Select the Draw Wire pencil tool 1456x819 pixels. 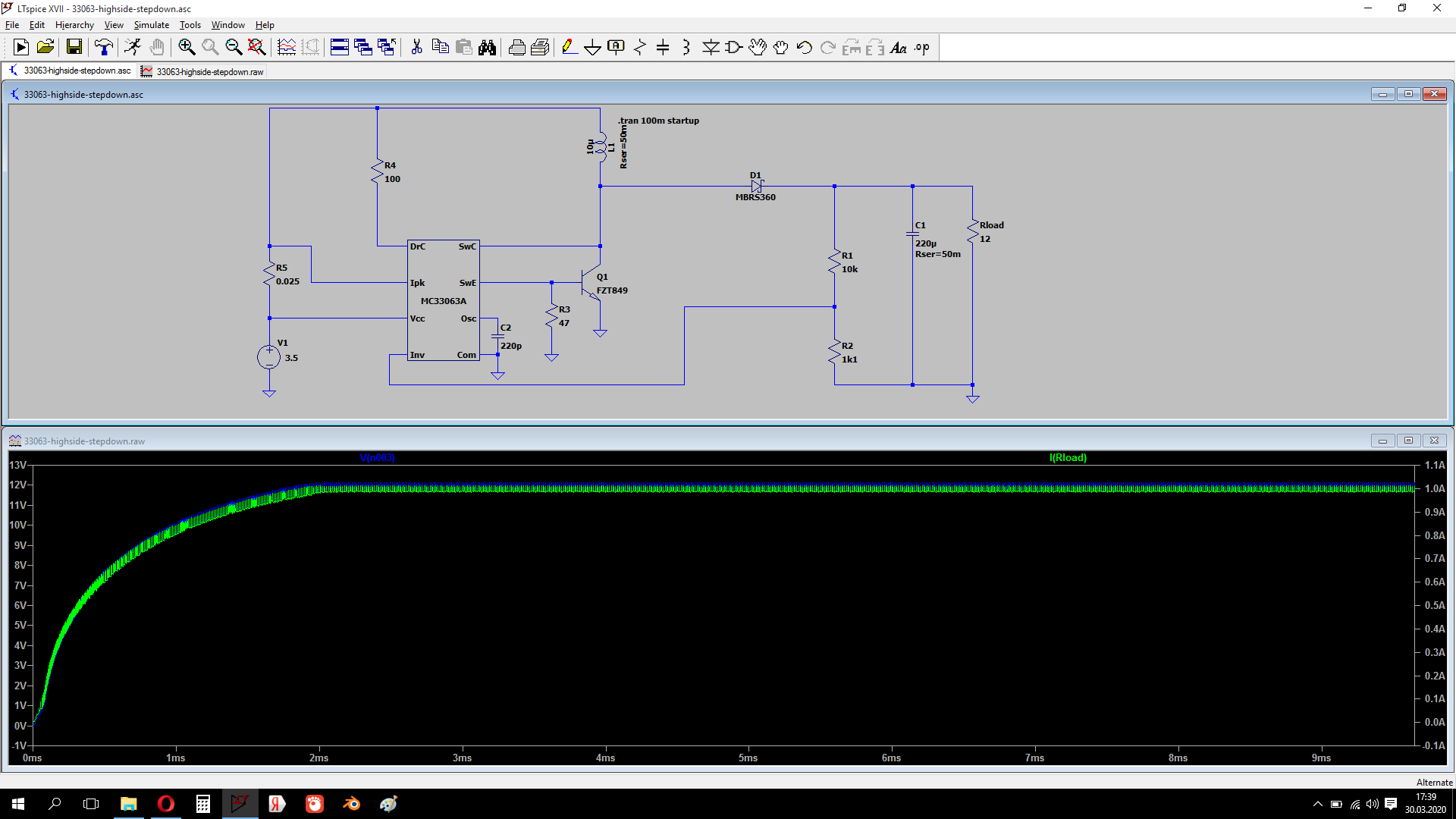tap(570, 47)
